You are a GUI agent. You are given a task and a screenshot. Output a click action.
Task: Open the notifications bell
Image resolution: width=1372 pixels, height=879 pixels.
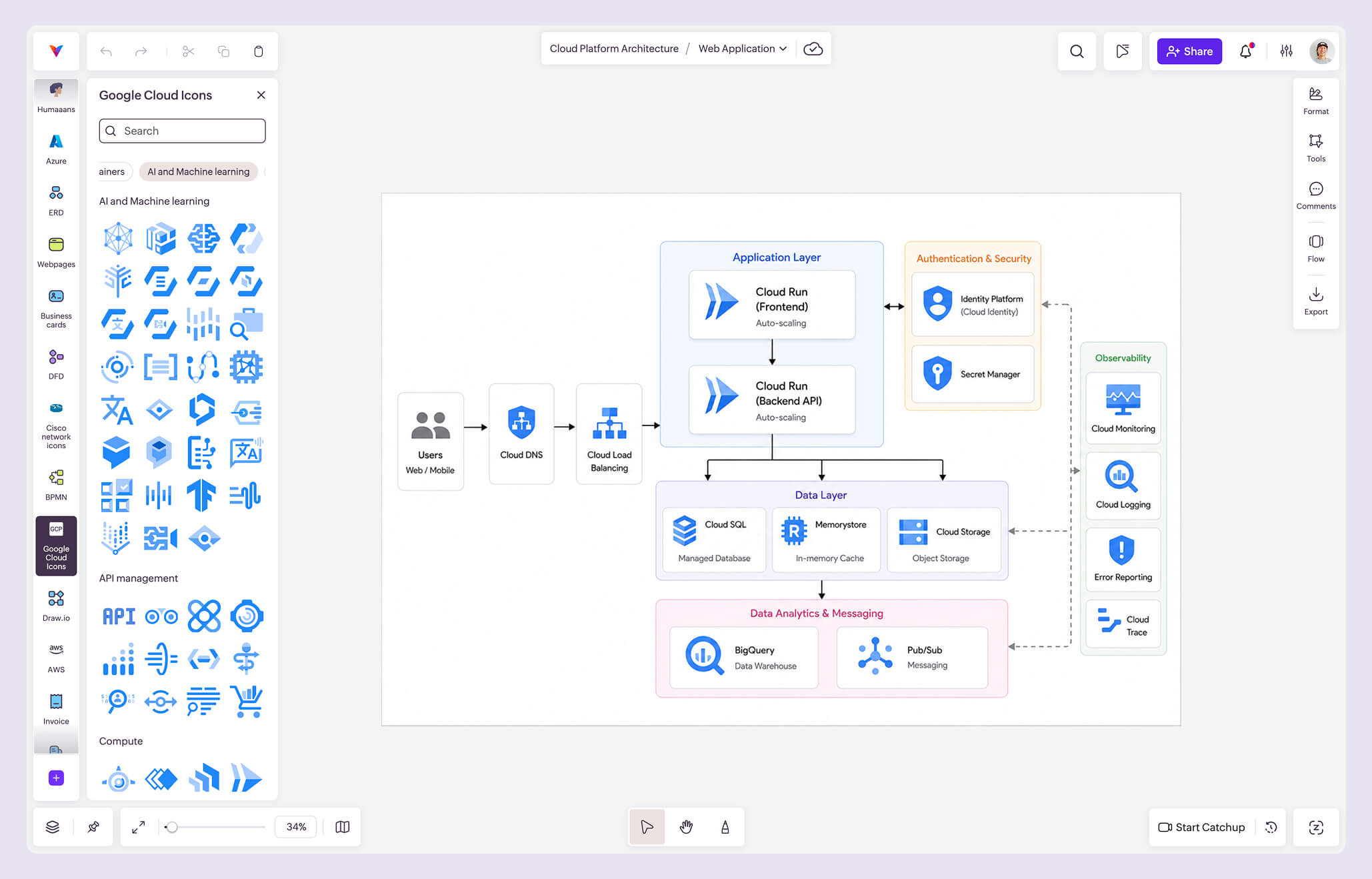tap(1245, 51)
